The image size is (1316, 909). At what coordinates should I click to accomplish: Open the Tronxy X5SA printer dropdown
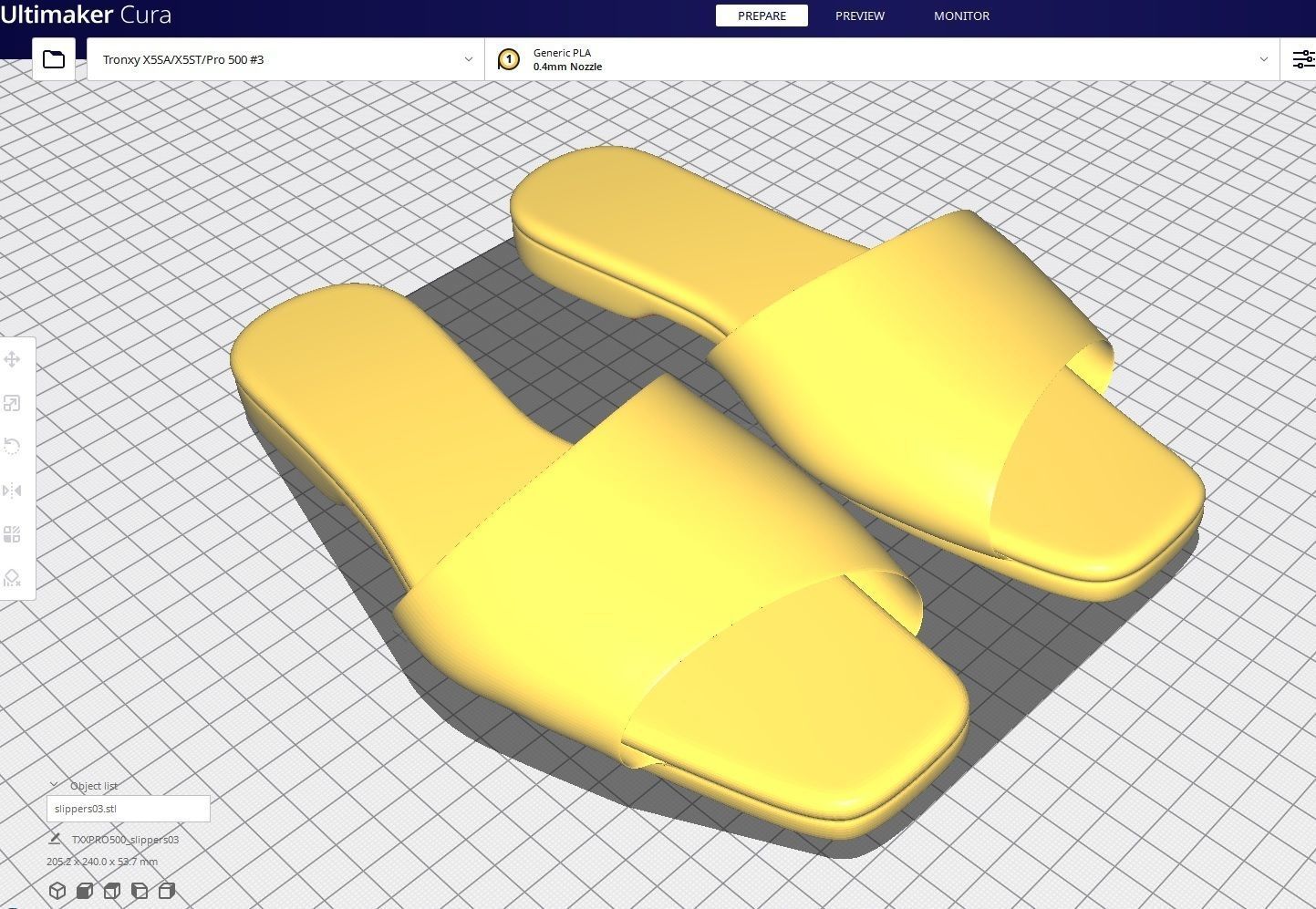[x=285, y=58]
